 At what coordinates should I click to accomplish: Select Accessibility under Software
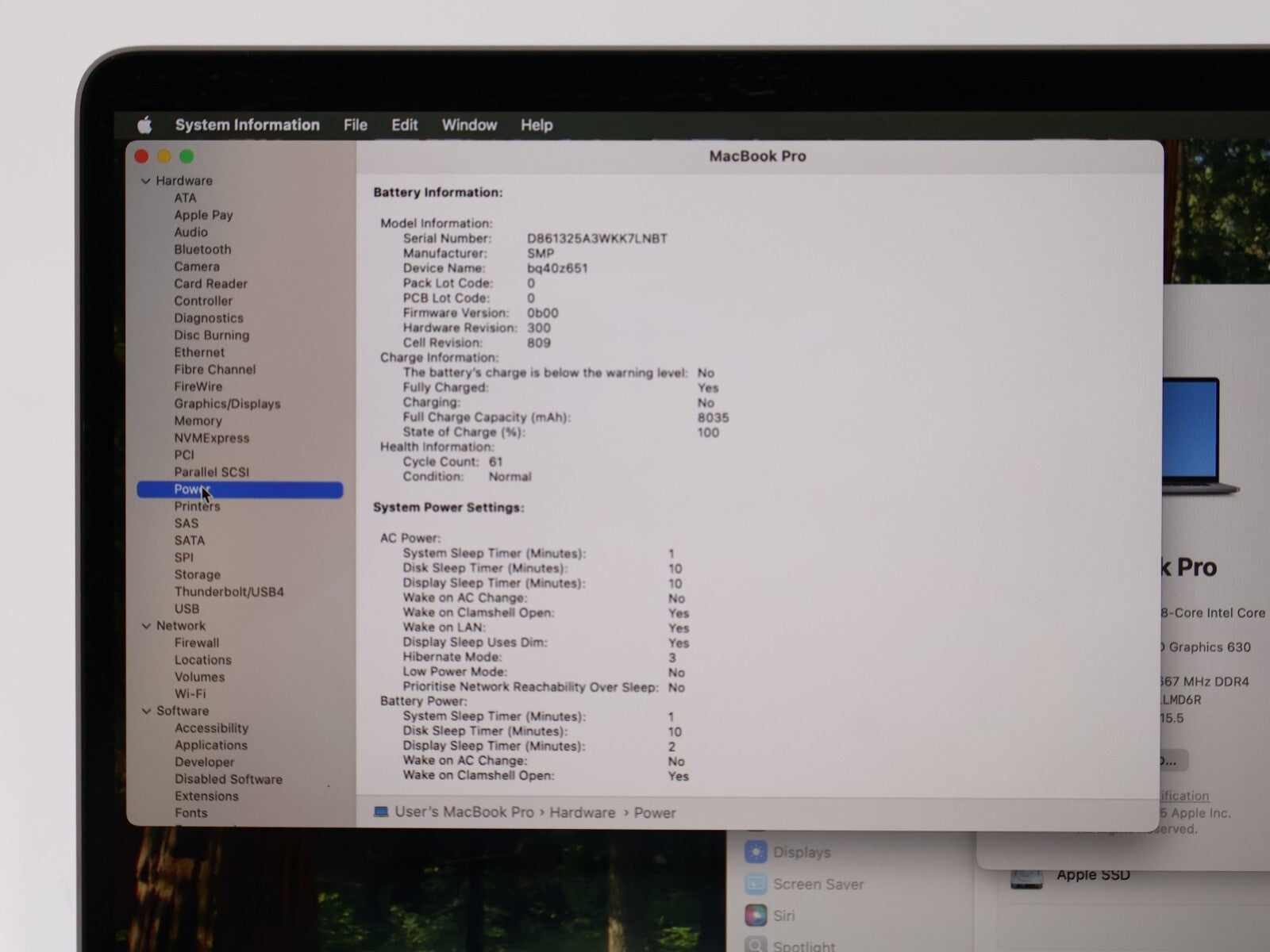point(211,728)
